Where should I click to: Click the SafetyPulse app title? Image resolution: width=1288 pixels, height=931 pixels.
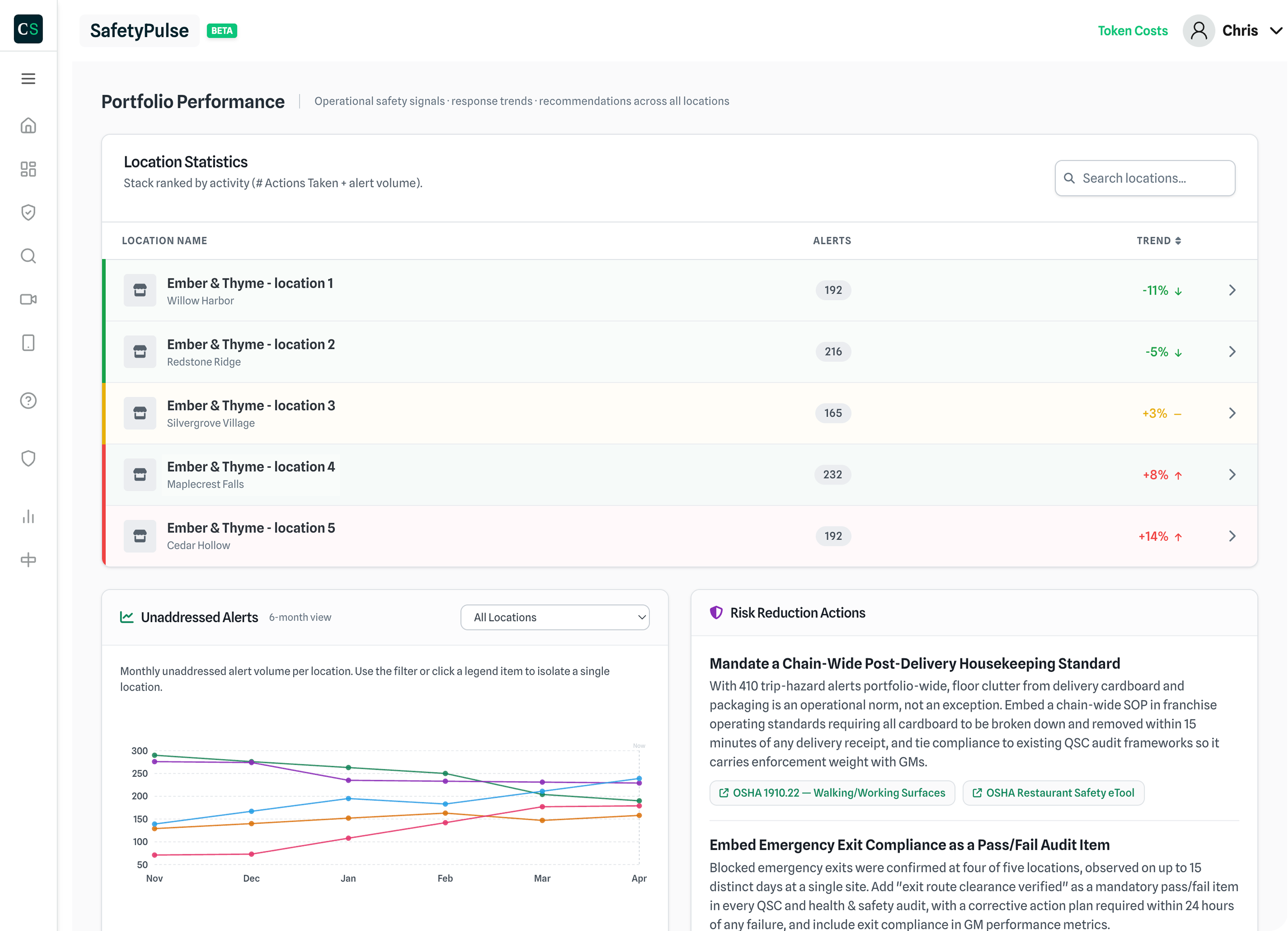(x=139, y=31)
